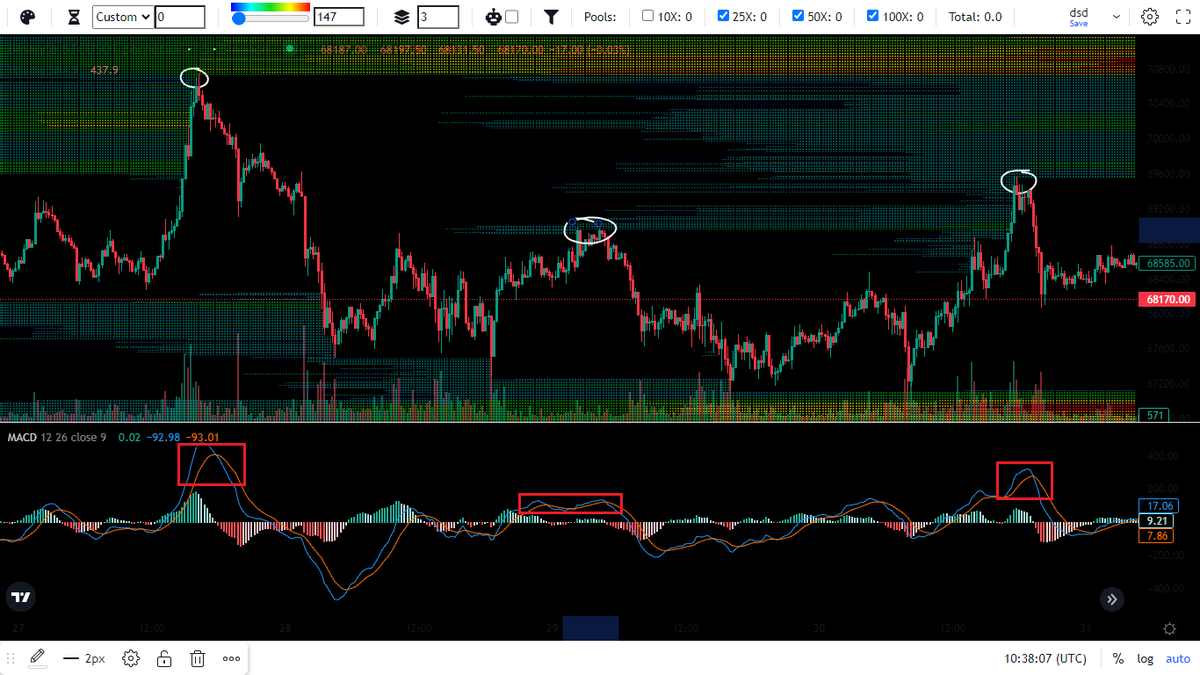The height and width of the screenshot is (675, 1200).
Task: Open the color palette tool
Action: pyautogui.click(x=28, y=17)
